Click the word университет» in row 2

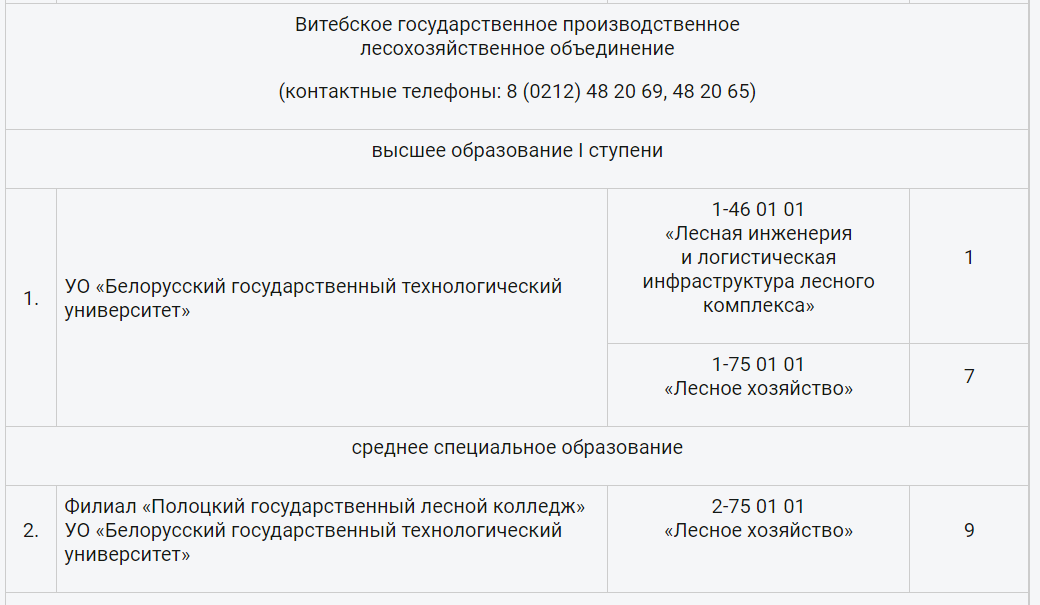pos(127,555)
